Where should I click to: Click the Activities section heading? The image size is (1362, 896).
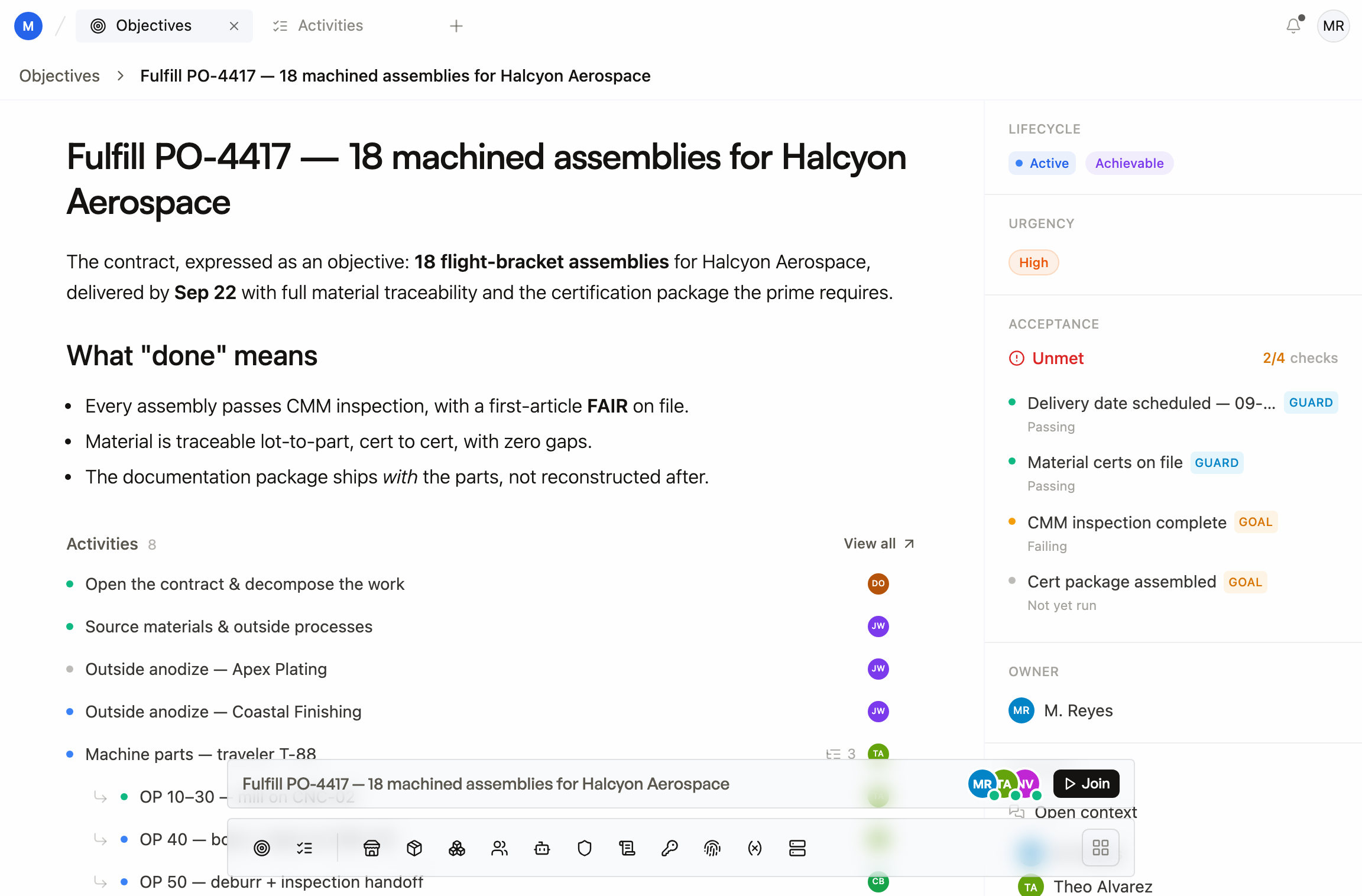coord(102,544)
